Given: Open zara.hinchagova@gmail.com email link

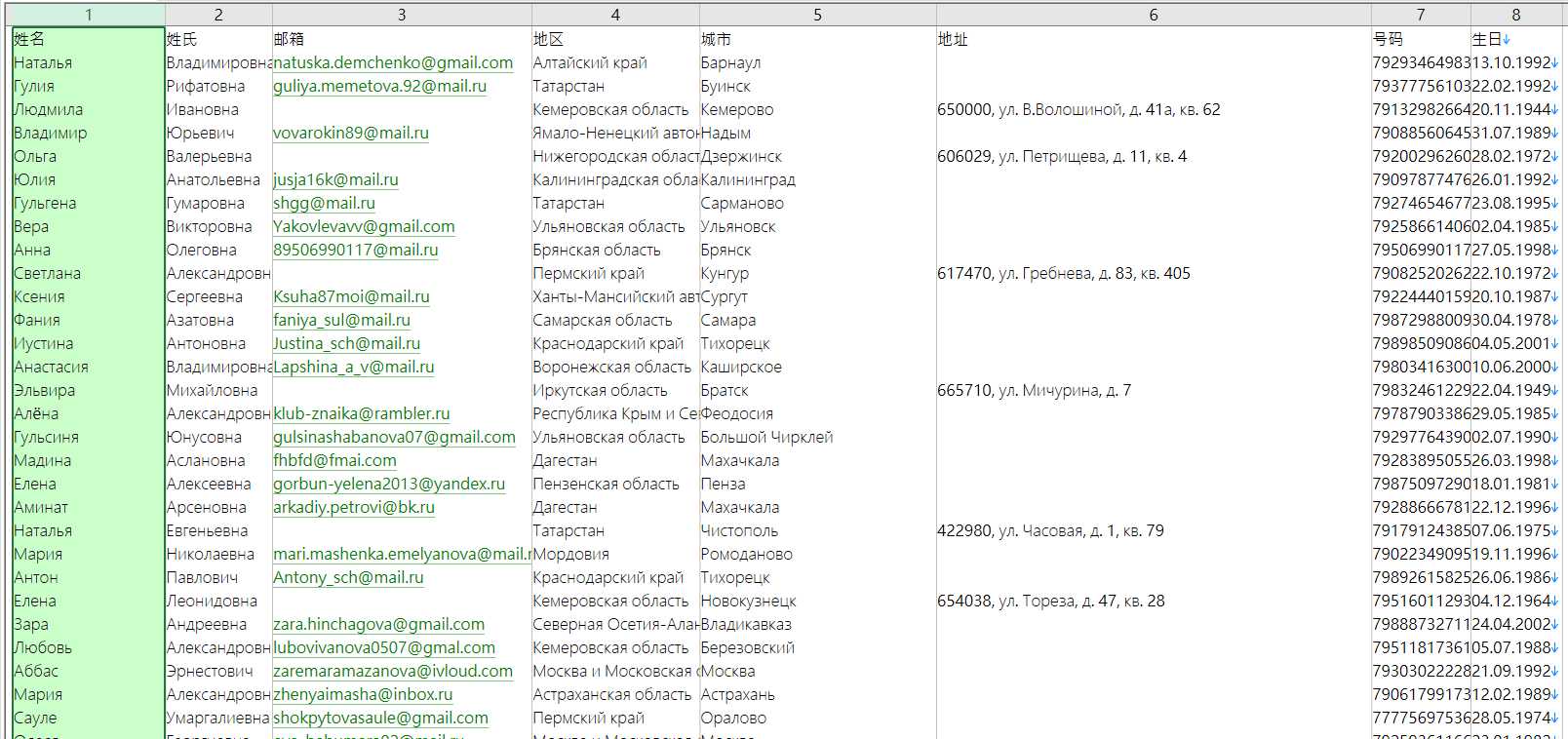Looking at the screenshot, I should click(378, 624).
